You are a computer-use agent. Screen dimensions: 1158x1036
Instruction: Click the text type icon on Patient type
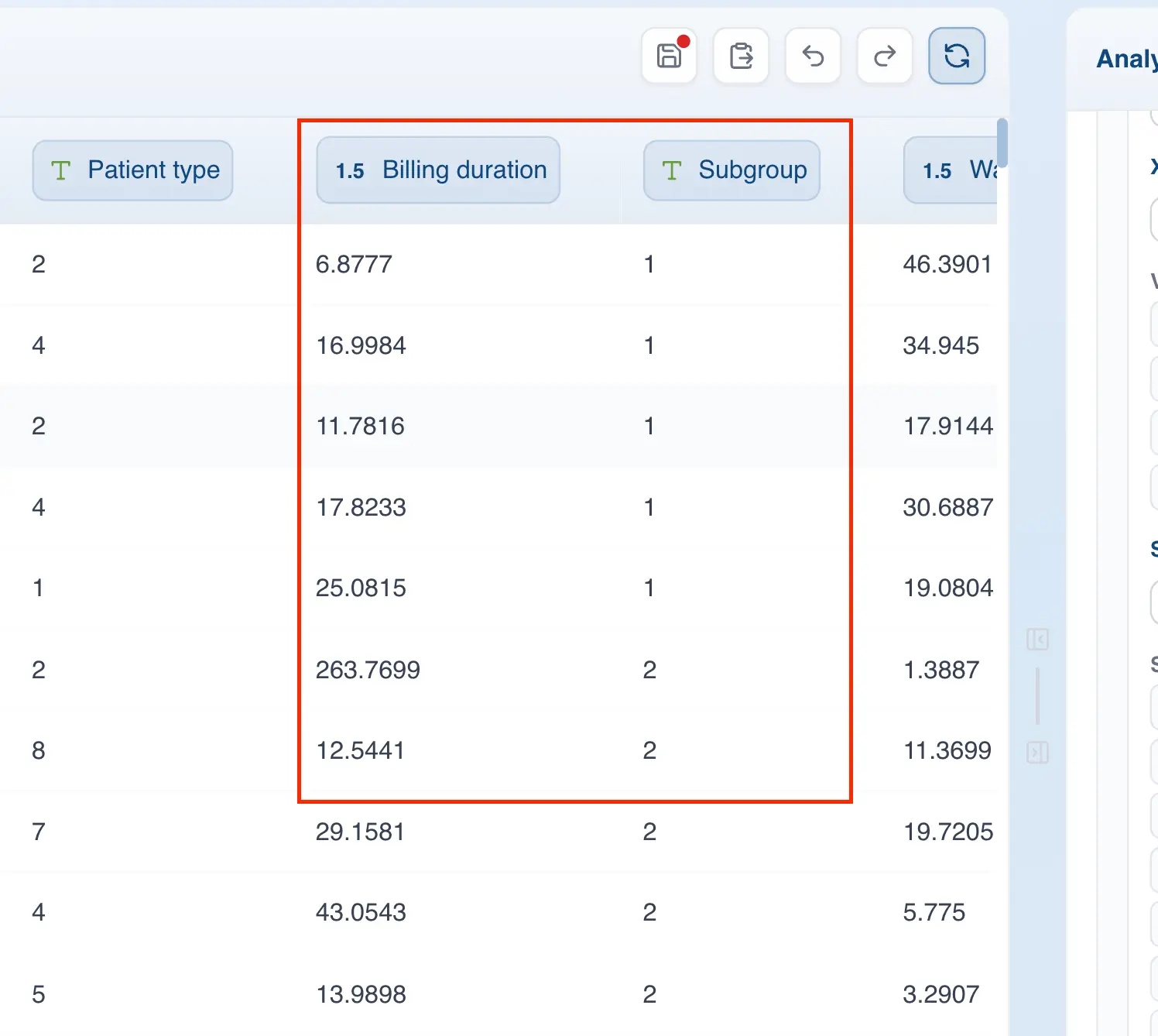(x=60, y=170)
